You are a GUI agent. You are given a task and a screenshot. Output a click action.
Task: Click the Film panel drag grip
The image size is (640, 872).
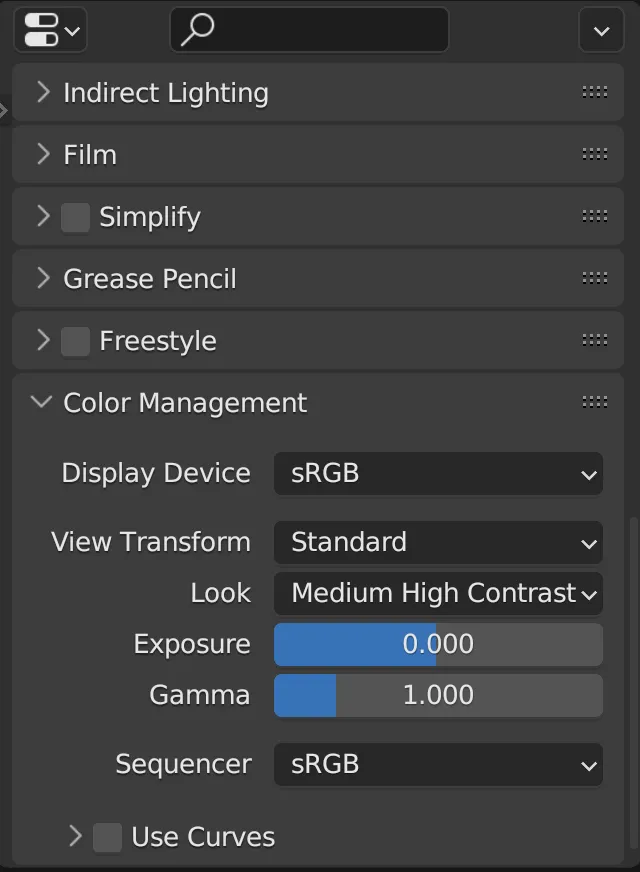coord(594,155)
